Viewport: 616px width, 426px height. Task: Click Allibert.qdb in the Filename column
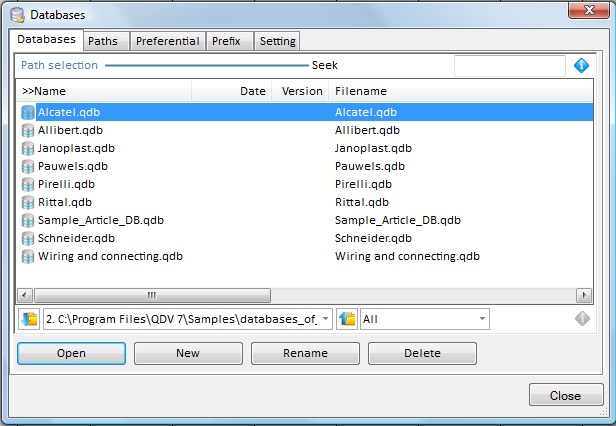click(x=367, y=130)
